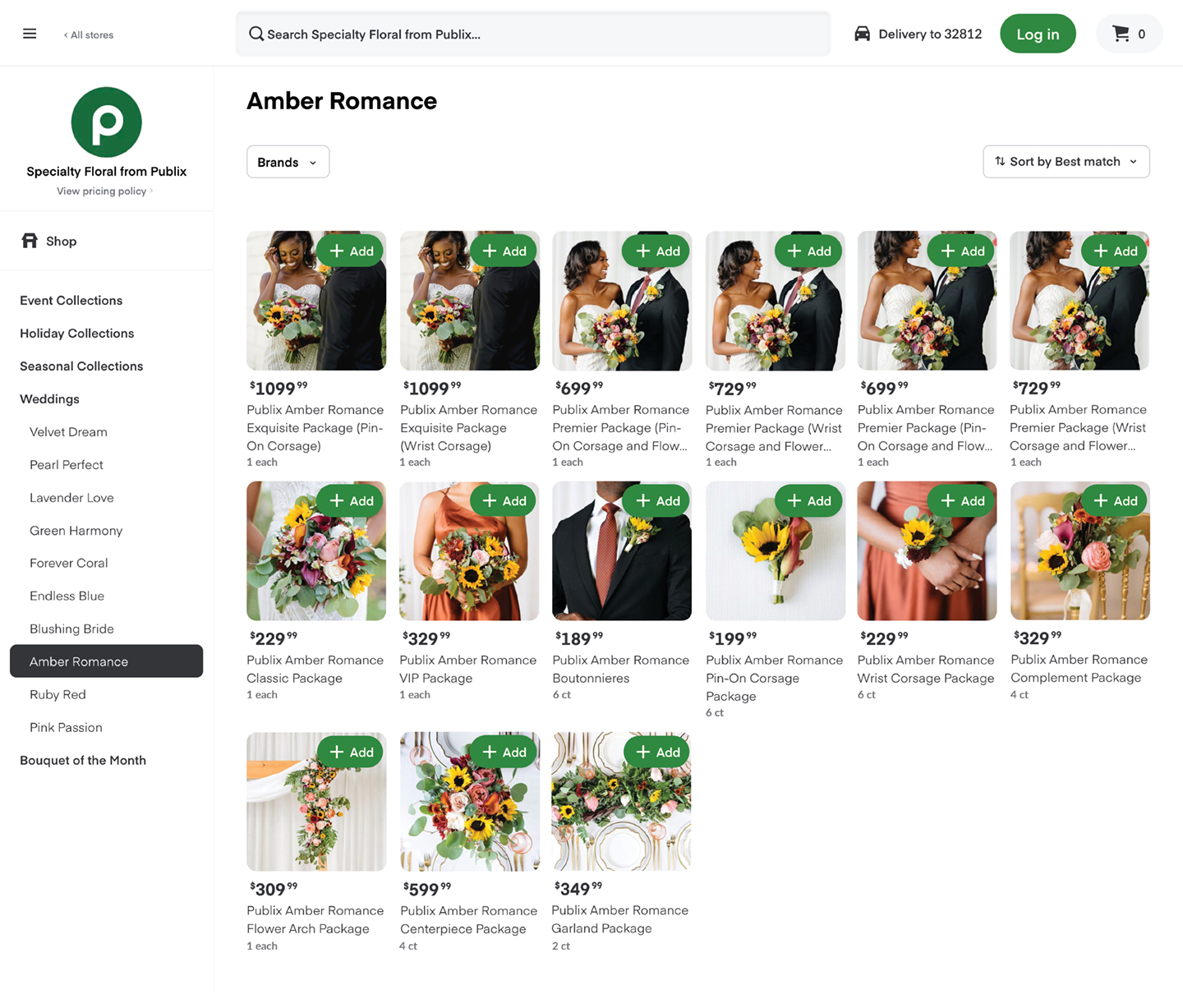1183x1008 pixels.
Task: Open Event Collections category
Action: pos(71,300)
